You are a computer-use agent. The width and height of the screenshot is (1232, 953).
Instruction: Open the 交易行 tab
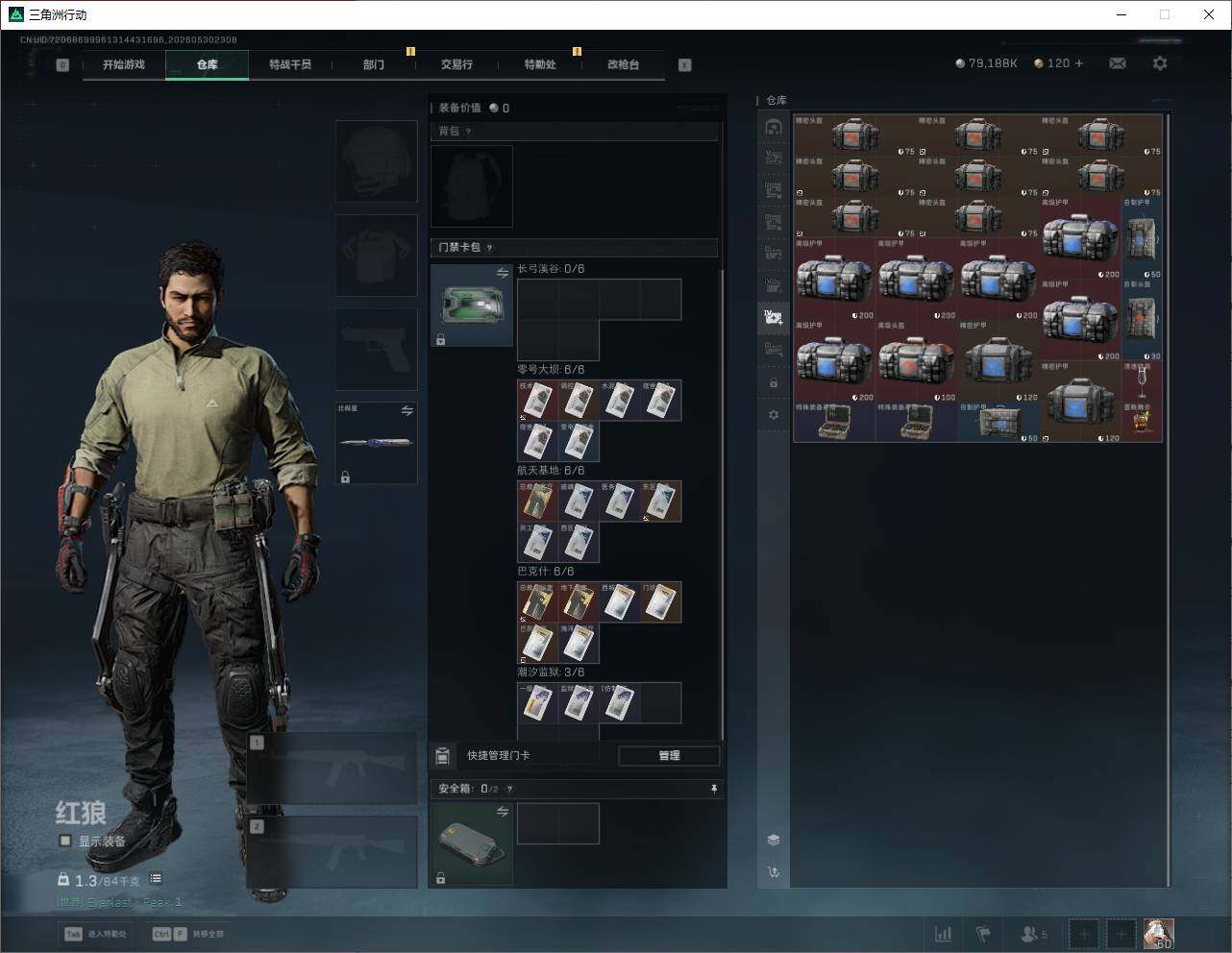(456, 64)
